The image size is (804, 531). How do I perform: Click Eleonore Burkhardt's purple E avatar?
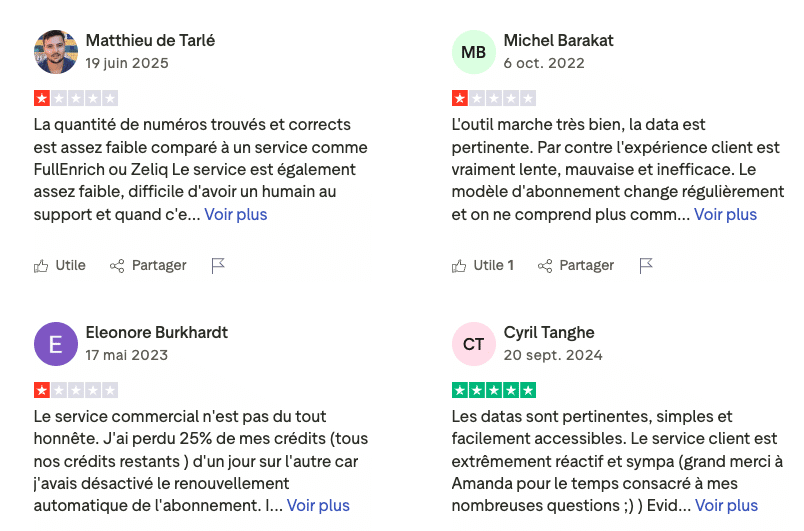(56, 344)
